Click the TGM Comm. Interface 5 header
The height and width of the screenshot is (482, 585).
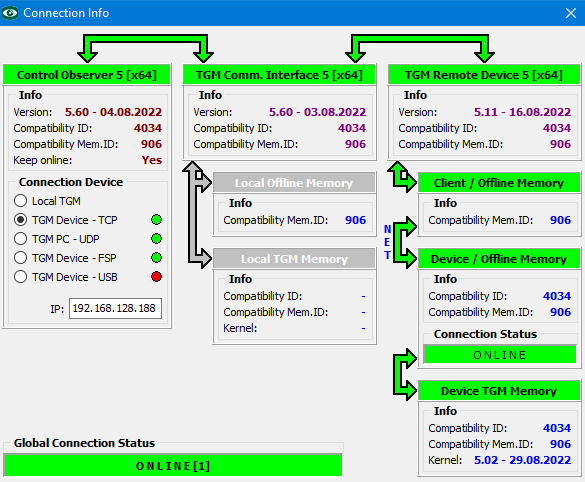click(x=279, y=75)
